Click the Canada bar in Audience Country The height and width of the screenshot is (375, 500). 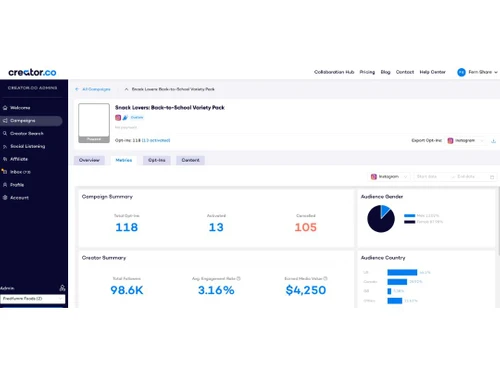397,282
